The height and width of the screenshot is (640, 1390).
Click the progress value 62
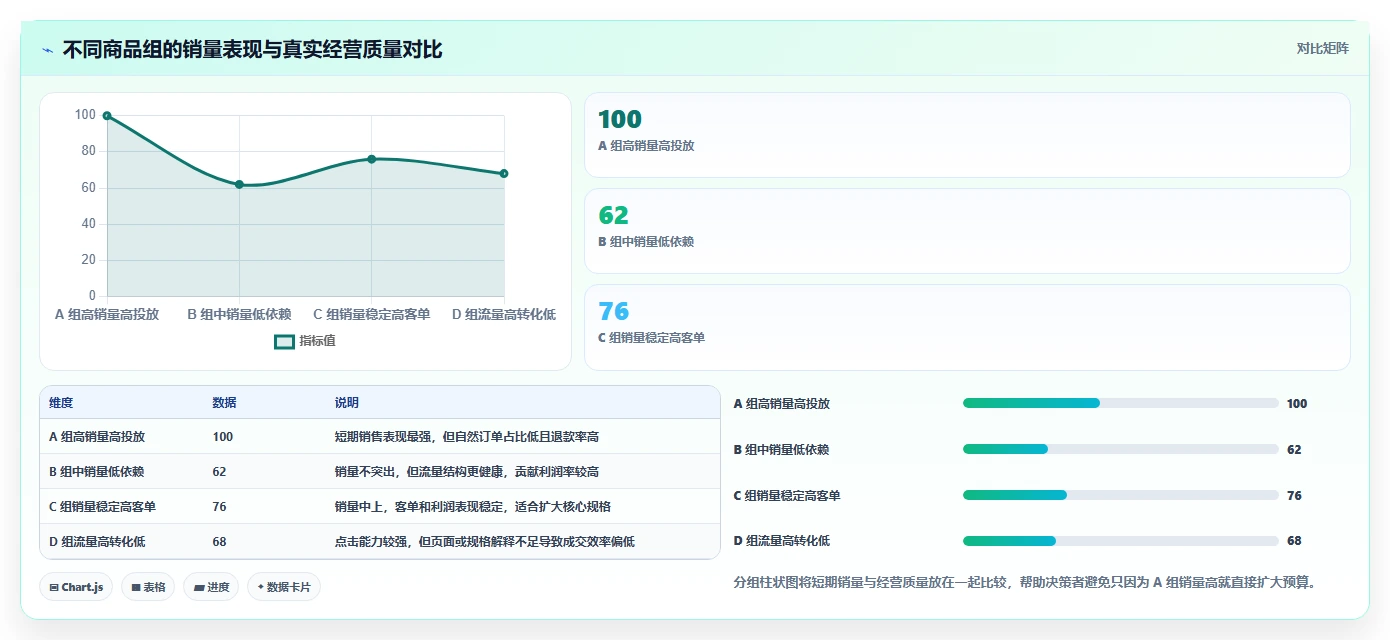[1294, 450]
